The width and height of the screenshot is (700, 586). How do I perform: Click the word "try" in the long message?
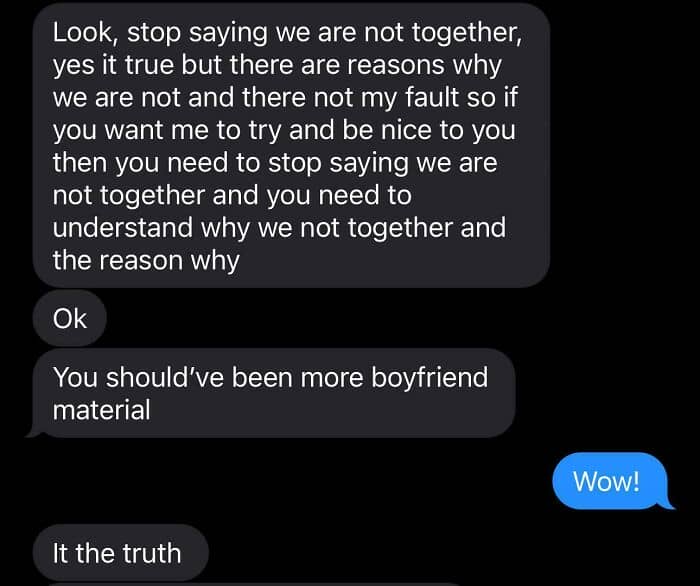click(265, 131)
